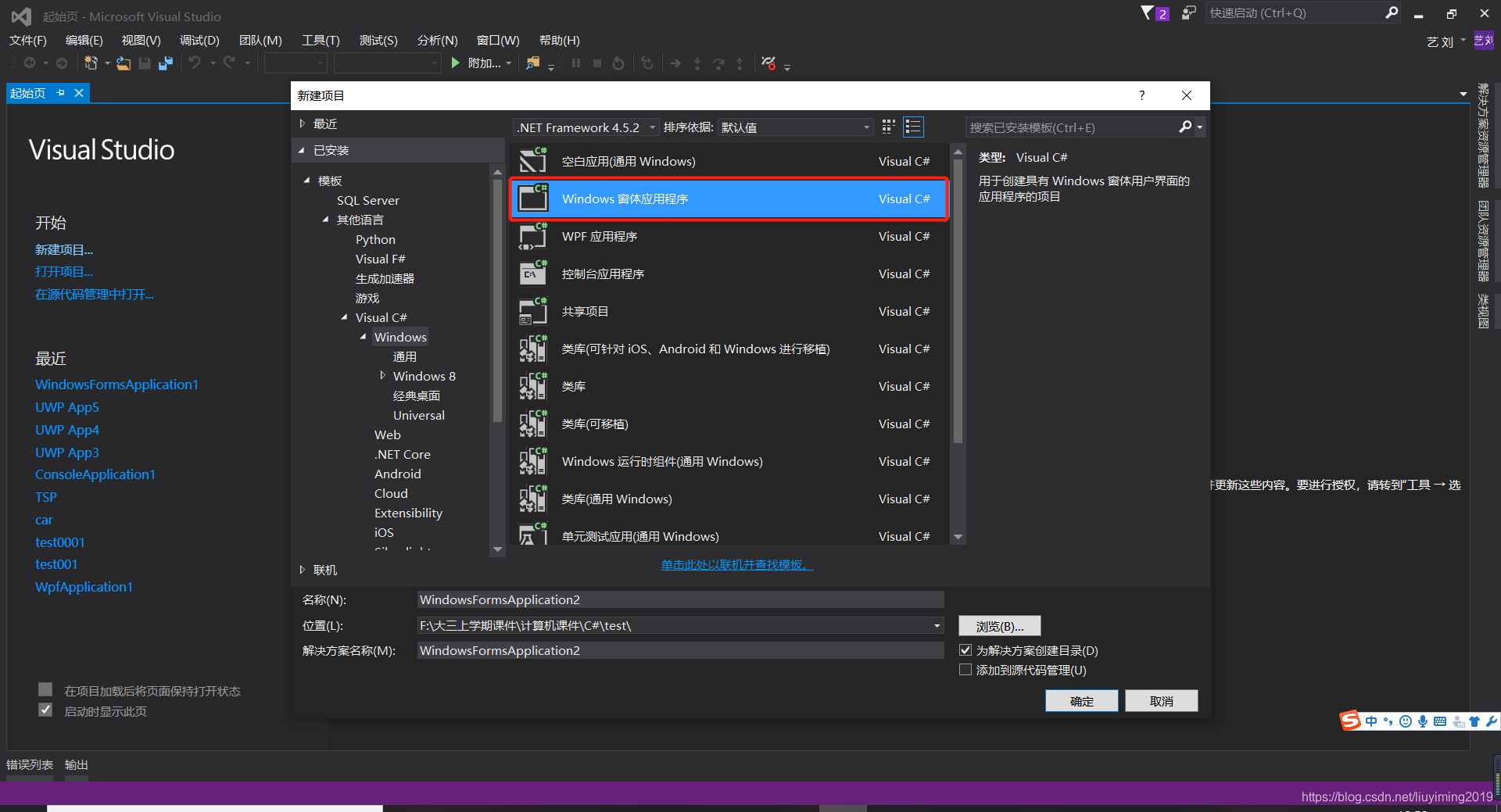The width and height of the screenshot is (1501, 812).
Task: Select the 空白应用(通用 Windows) template icon
Action: pos(534,161)
